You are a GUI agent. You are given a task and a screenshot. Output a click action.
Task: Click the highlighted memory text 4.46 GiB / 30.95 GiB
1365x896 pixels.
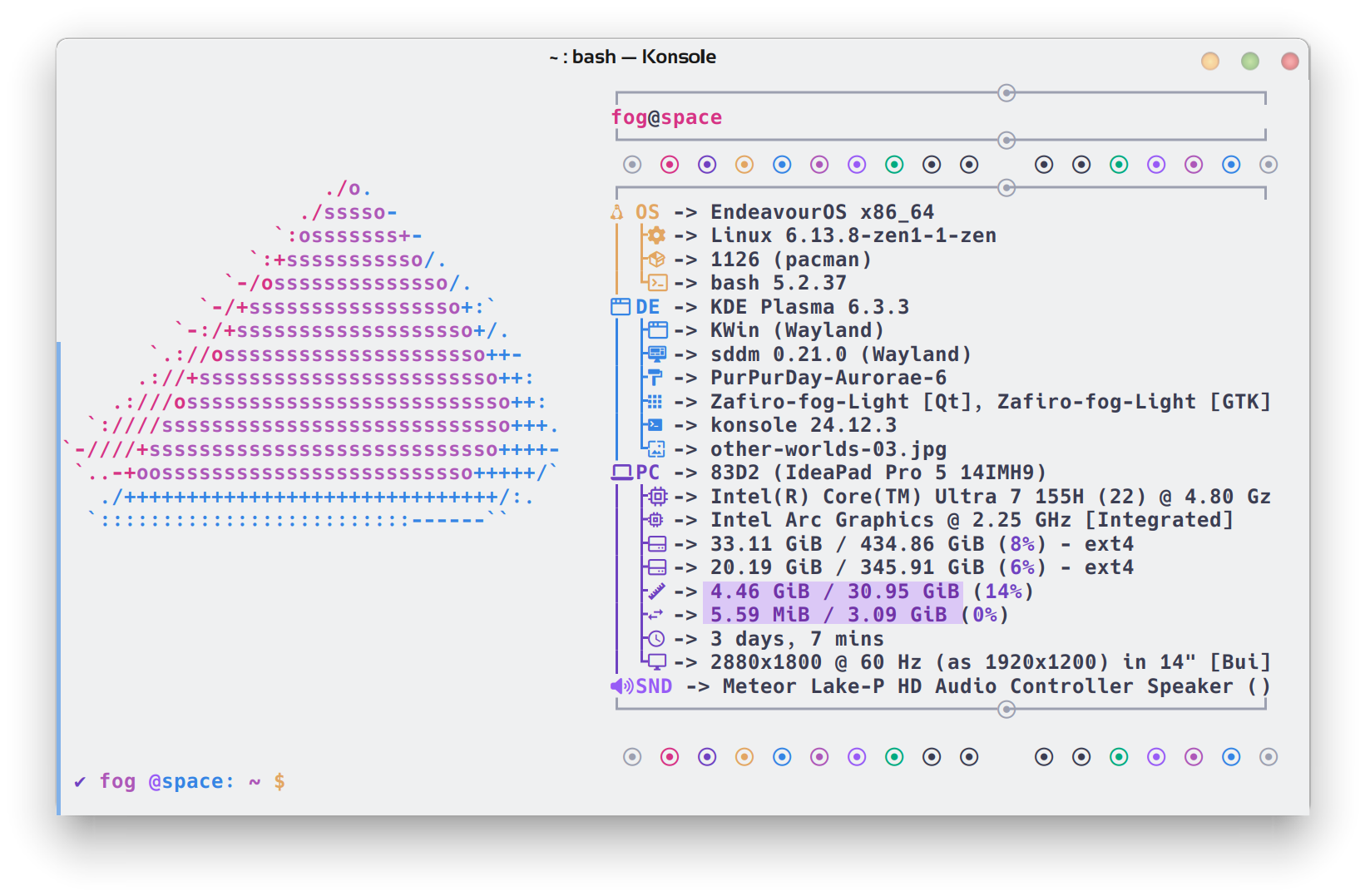(834, 592)
